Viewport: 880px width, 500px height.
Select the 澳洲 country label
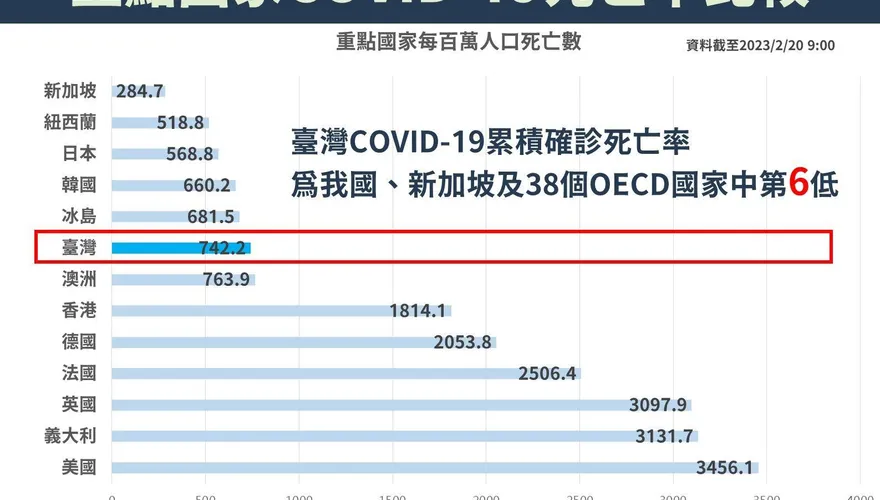tap(79, 279)
